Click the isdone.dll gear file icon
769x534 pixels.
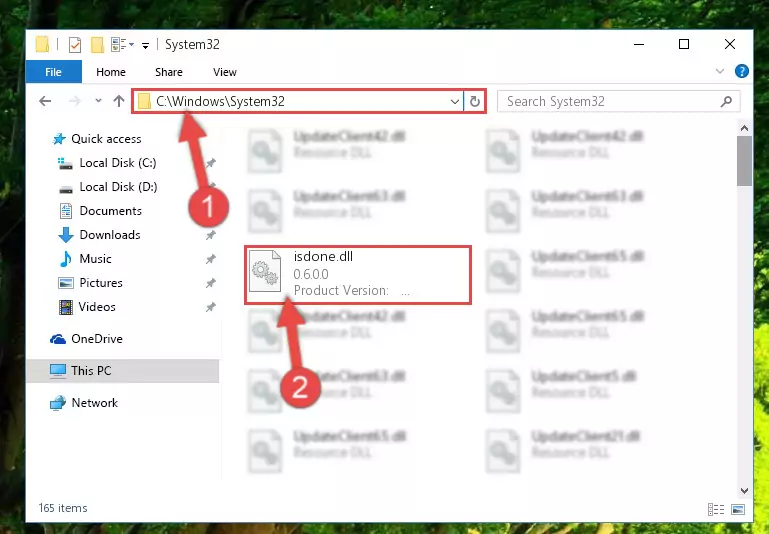click(265, 271)
